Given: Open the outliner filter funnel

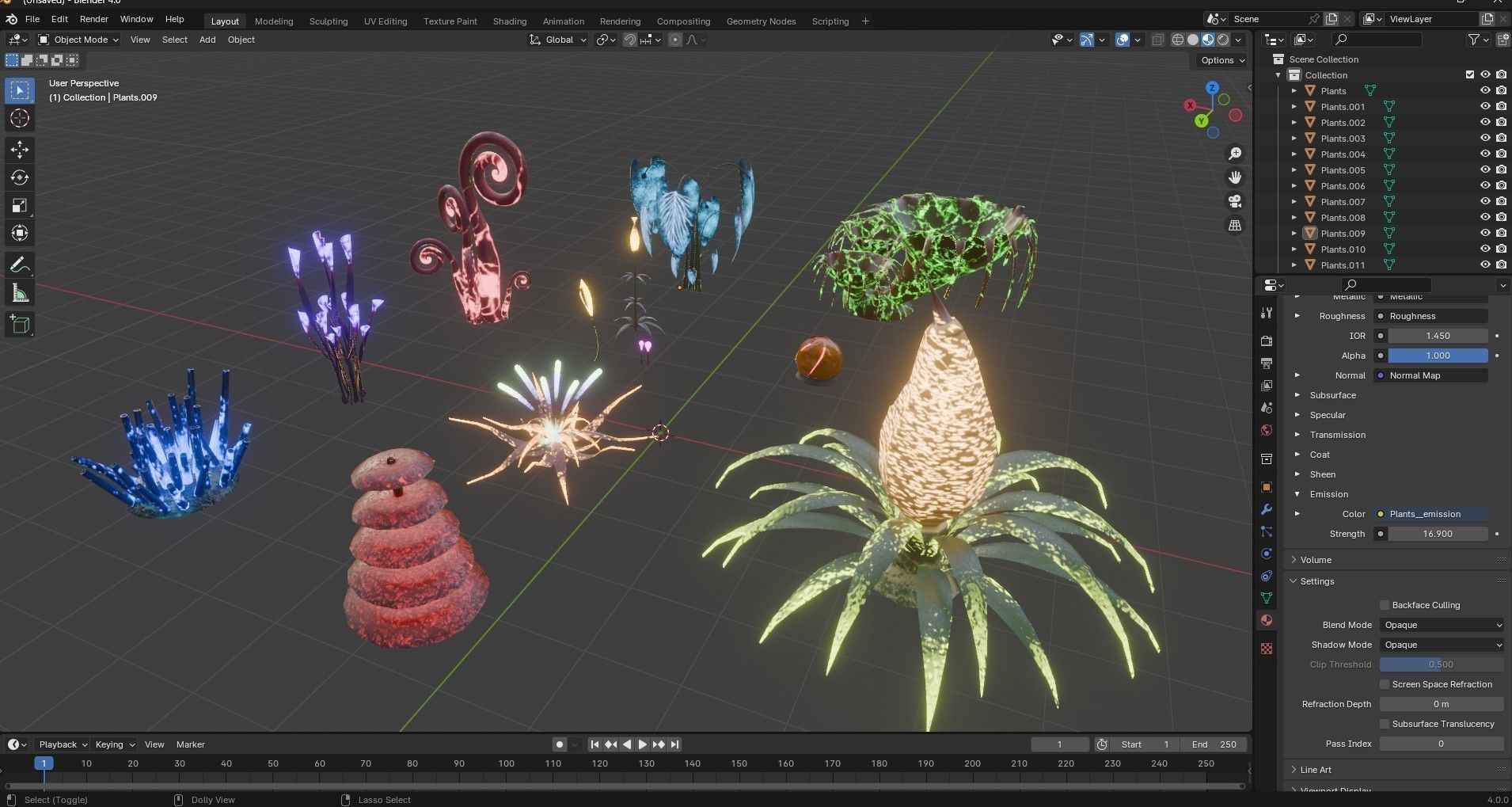Looking at the screenshot, I should click(1473, 40).
